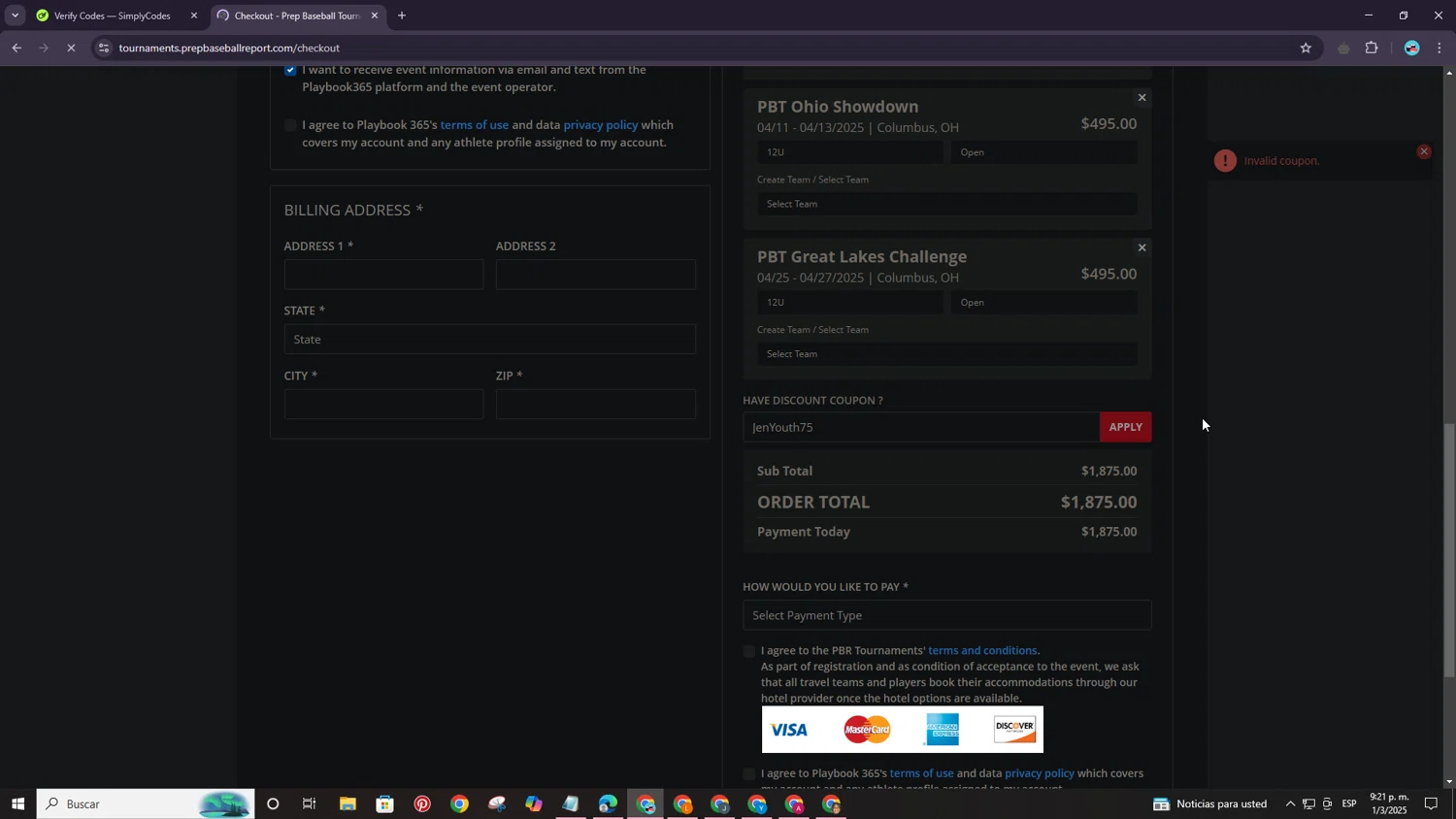The width and height of the screenshot is (1456, 819).
Task: Open the ESP language indicator
Action: (x=1349, y=803)
